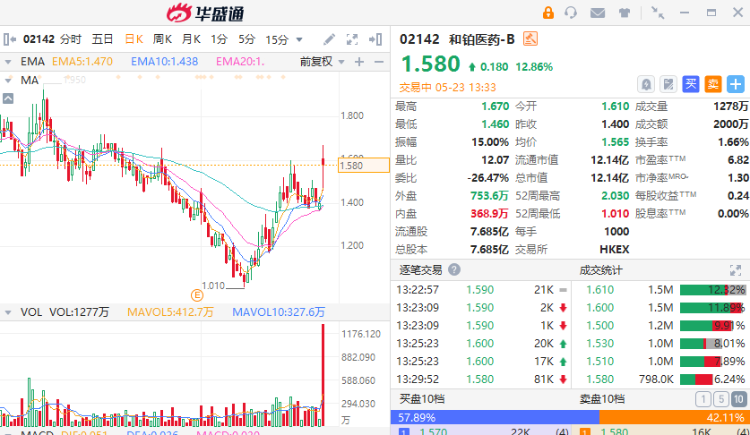
Task: Click bid level 1 price 1.570
Action: 433,432
